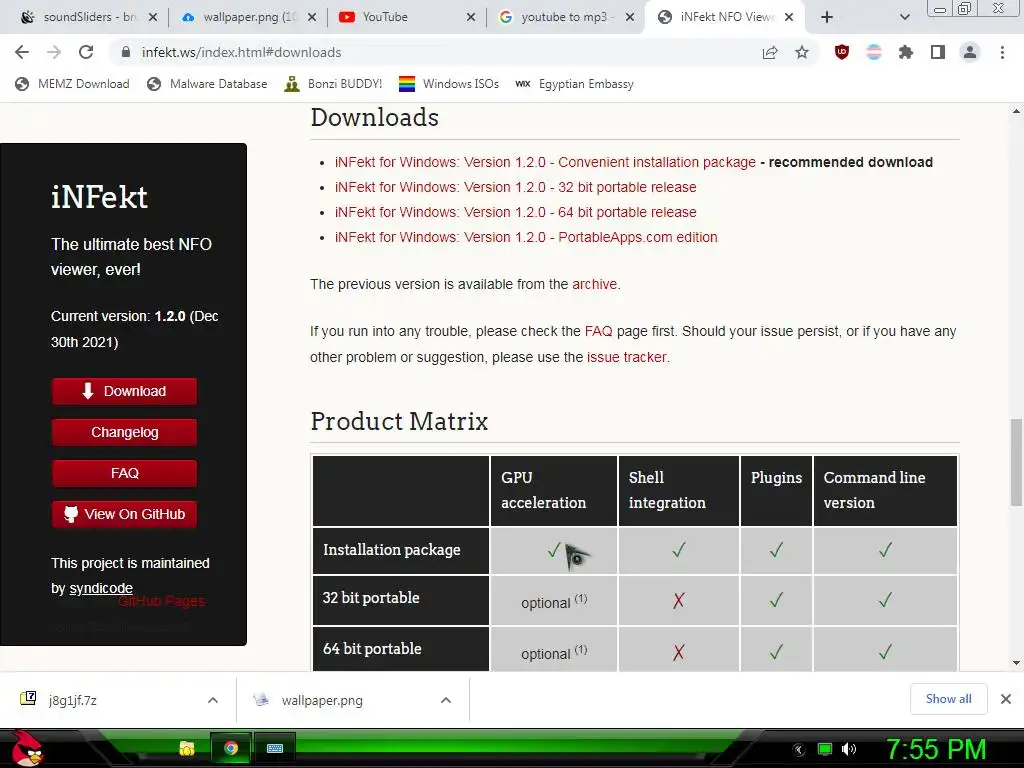Click Show all downloads

(x=948, y=699)
